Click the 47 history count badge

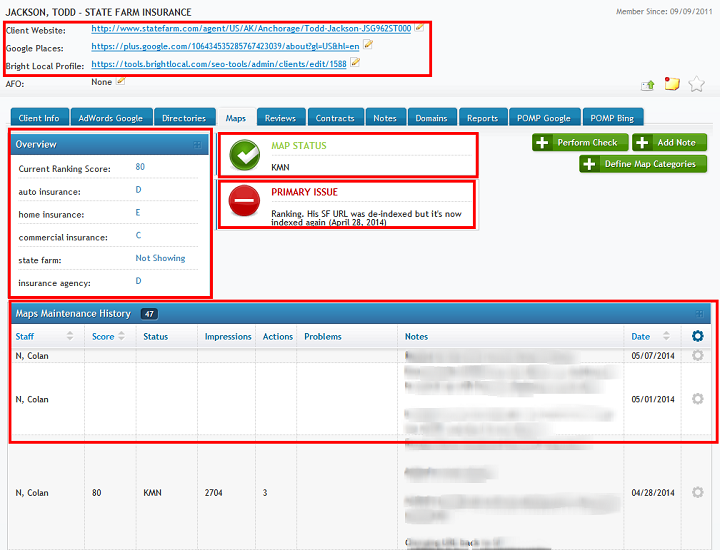(149, 314)
